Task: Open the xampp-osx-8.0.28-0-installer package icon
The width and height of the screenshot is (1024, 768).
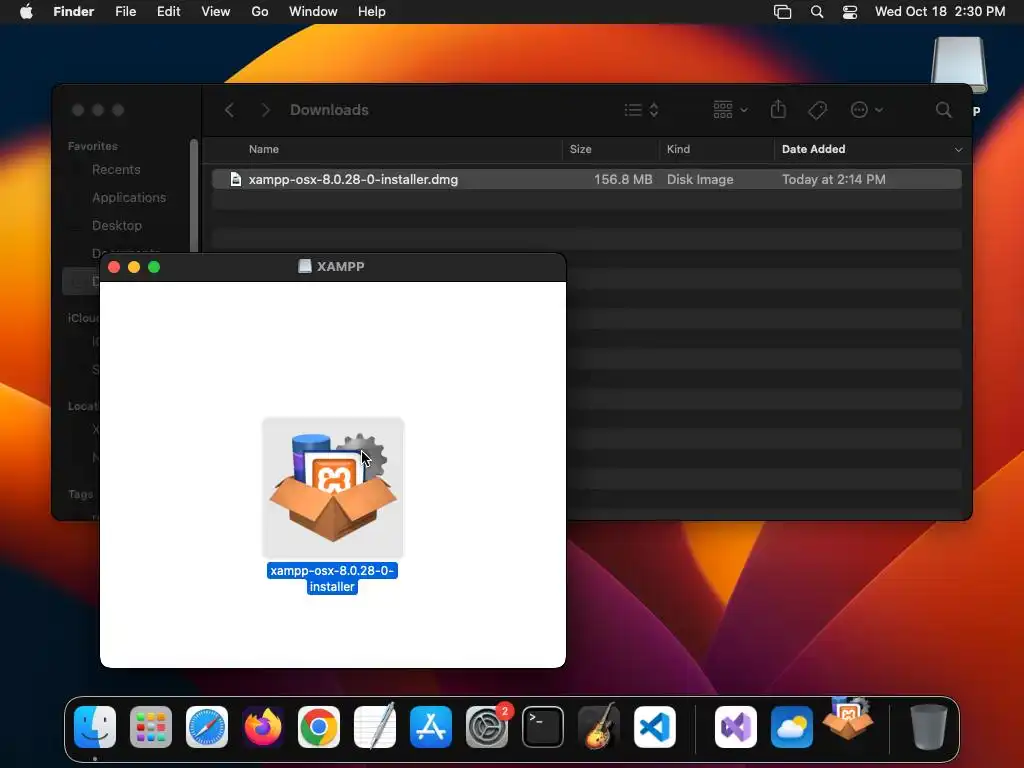Action: (333, 487)
